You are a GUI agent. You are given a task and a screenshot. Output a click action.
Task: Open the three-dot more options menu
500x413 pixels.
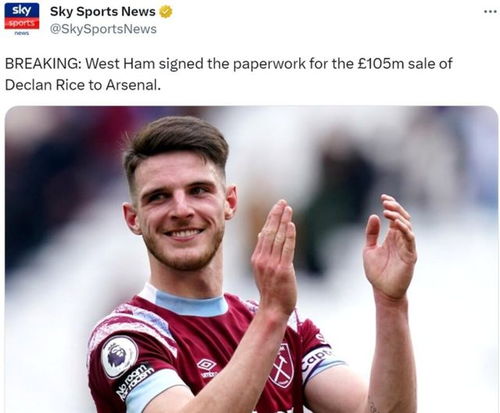click(490, 12)
